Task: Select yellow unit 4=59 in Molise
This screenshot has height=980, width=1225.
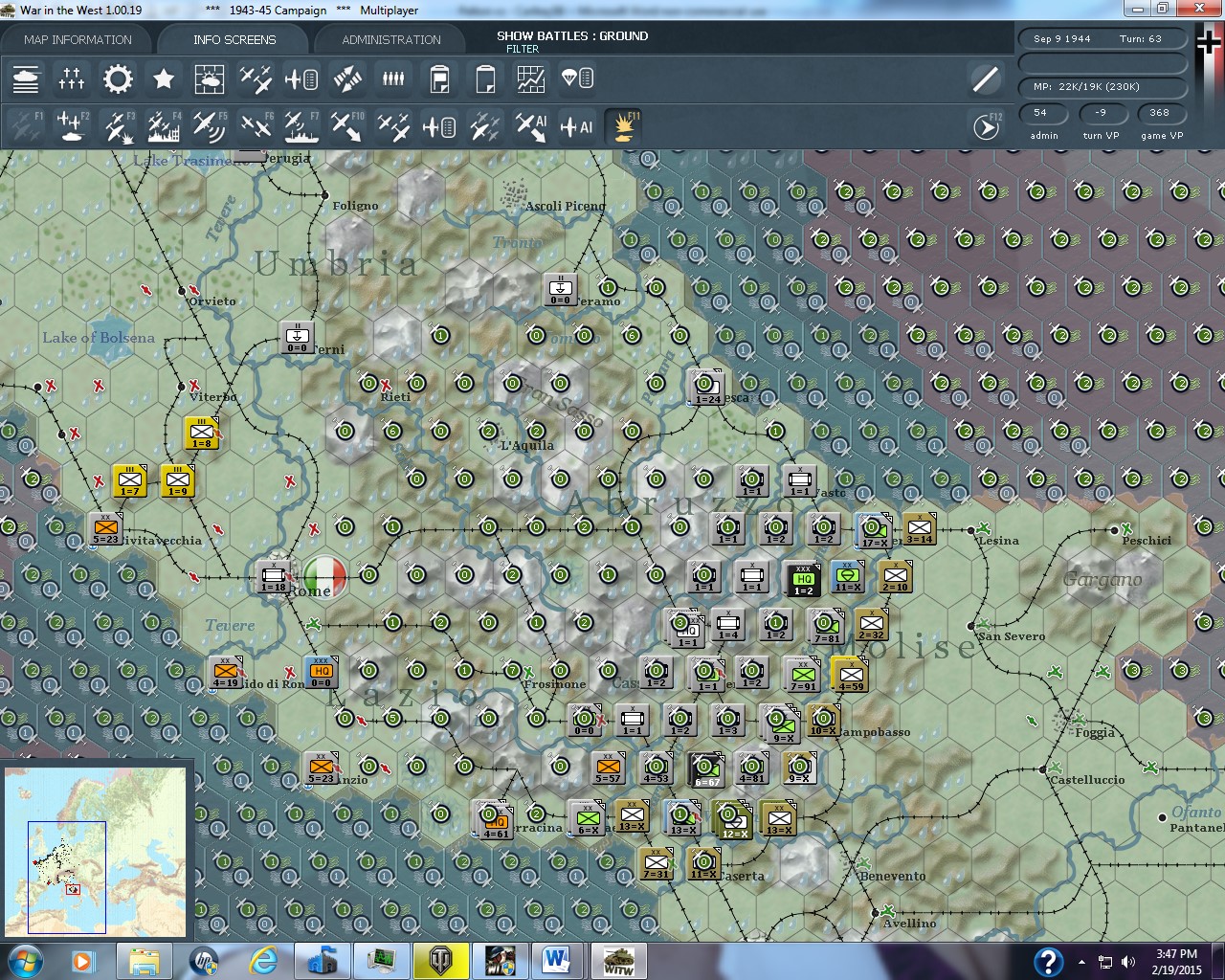Action: point(850,675)
